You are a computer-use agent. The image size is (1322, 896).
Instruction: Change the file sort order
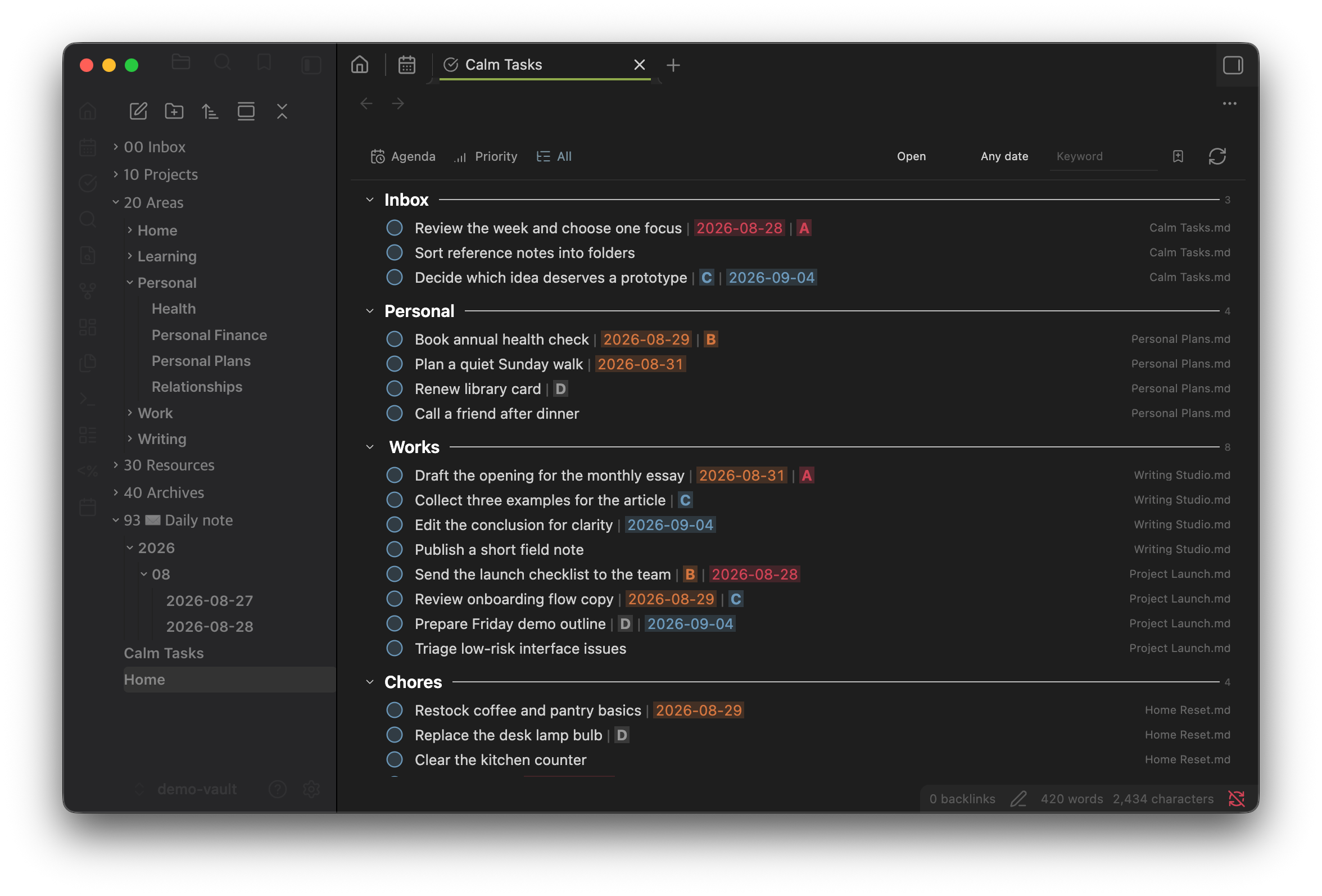[210, 111]
